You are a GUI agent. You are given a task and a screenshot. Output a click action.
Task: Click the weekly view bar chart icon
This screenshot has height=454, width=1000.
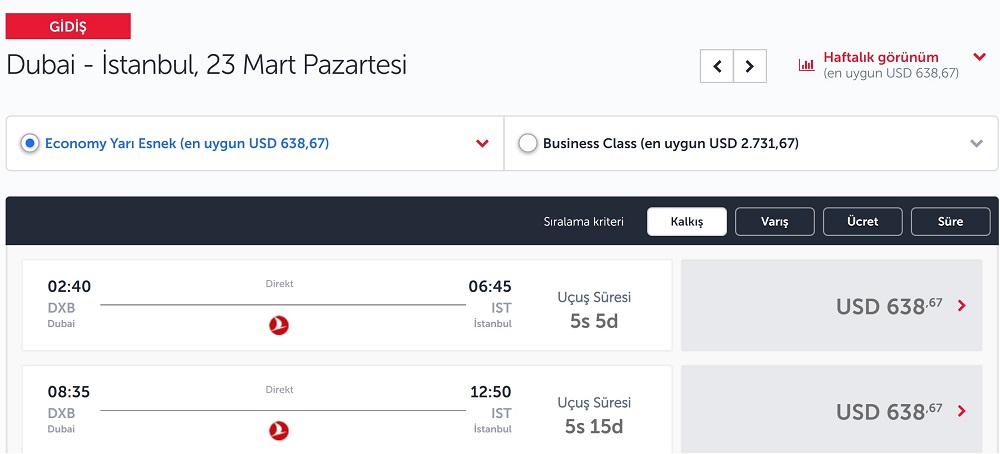tap(807, 64)
